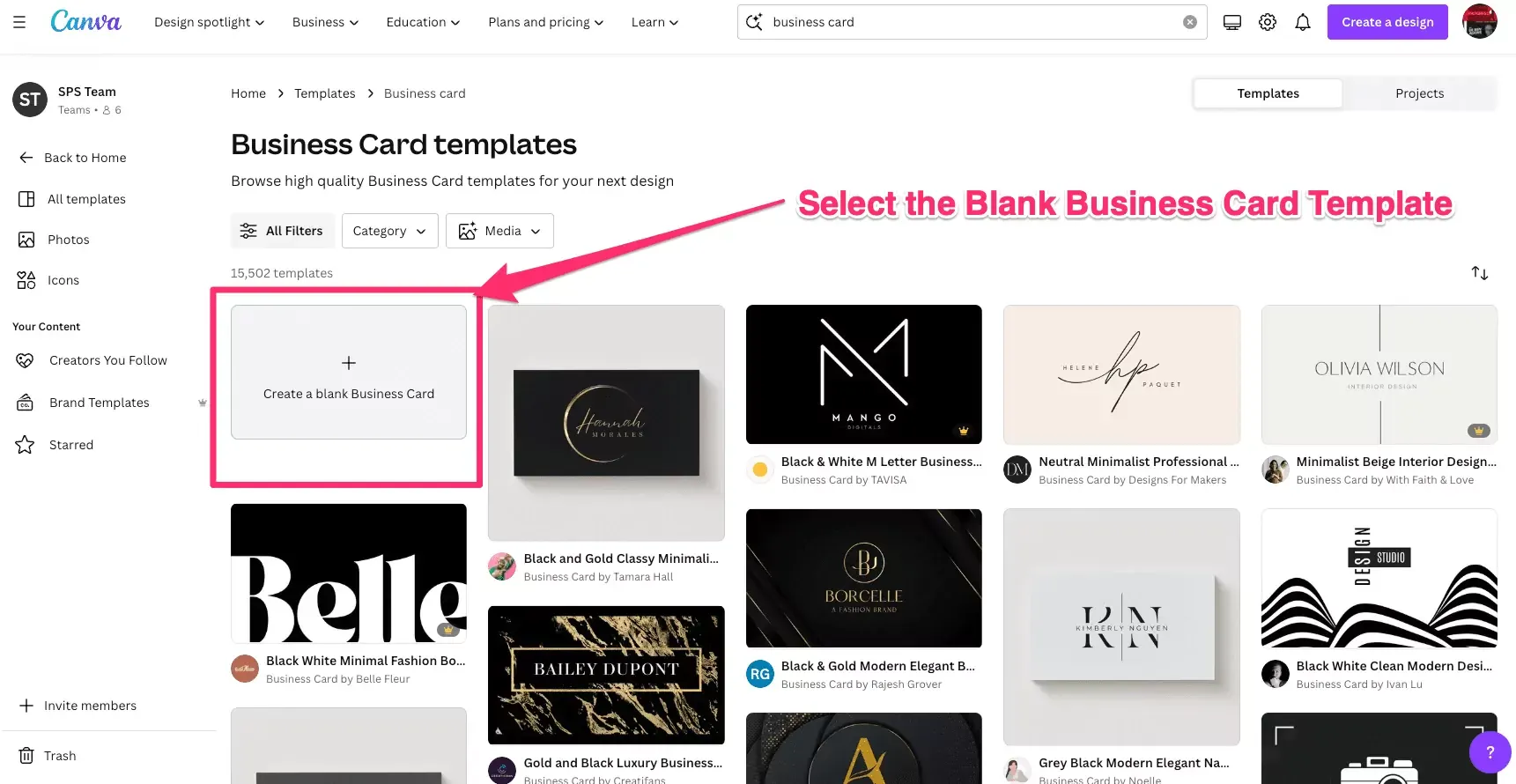This screenshot has width=1516, height=784.
Task: Open the purple help question mark
Action: [x=1490, y=751]
